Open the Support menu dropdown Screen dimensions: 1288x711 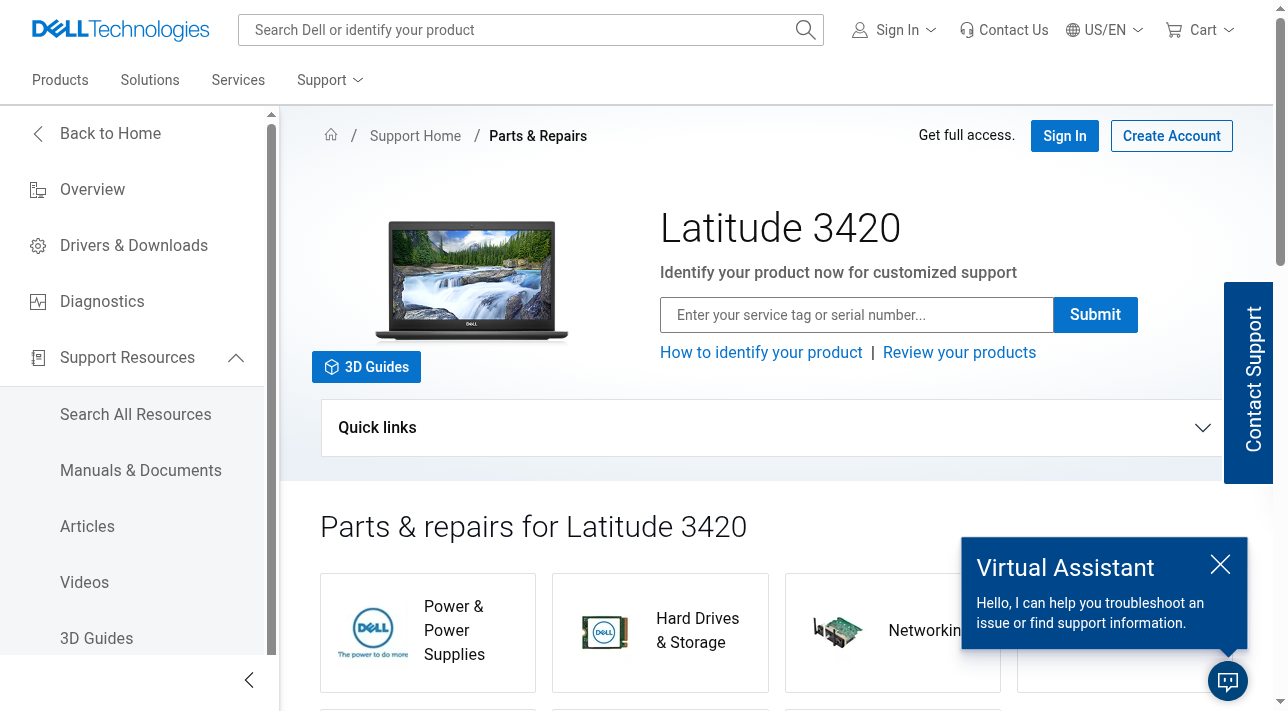(x=330, y=80)
